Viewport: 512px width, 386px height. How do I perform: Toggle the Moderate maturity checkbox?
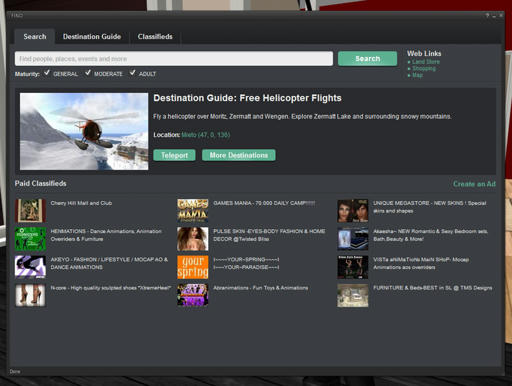click(x=88, y=73)
